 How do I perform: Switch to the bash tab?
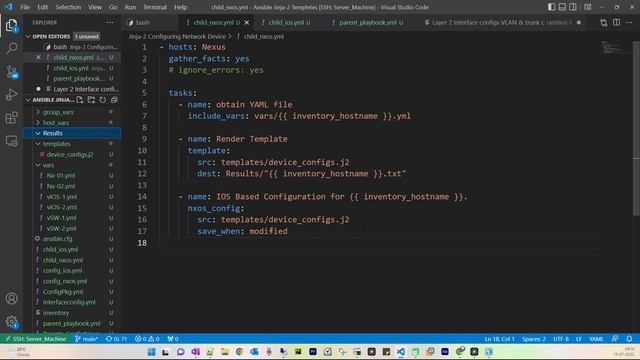143,22
